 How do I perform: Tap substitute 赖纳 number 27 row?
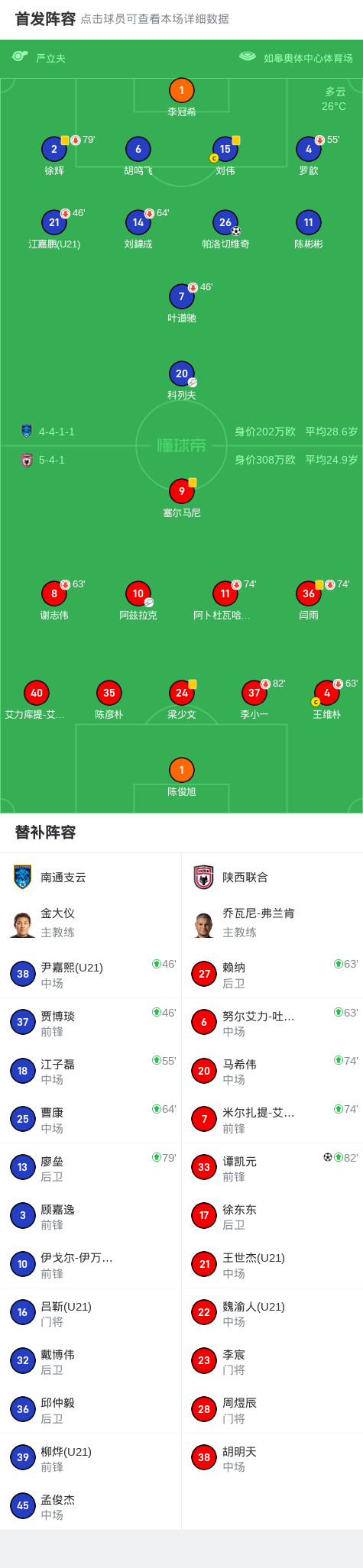(272, 974)
